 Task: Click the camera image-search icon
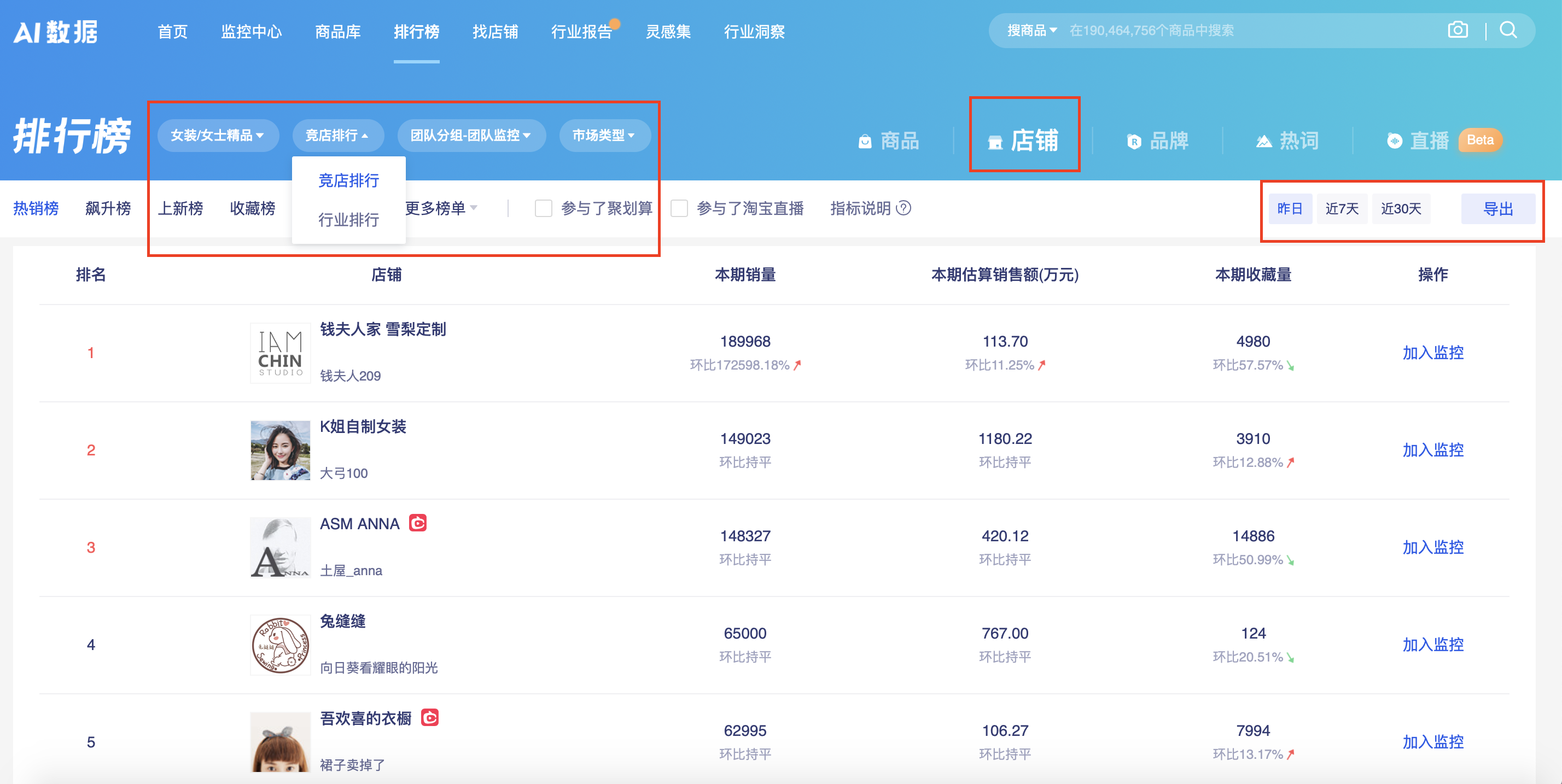(1458, 29)
